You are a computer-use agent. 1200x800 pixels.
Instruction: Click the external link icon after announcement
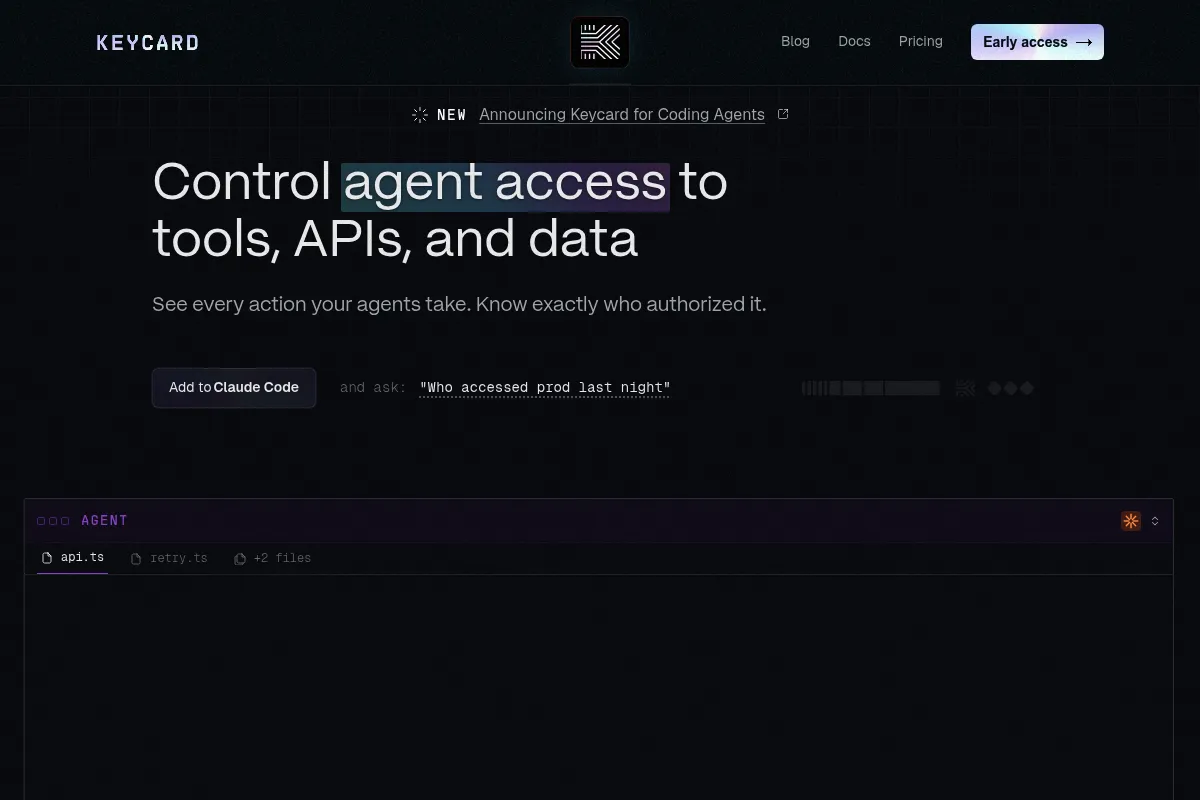click(x=783, y=114)
